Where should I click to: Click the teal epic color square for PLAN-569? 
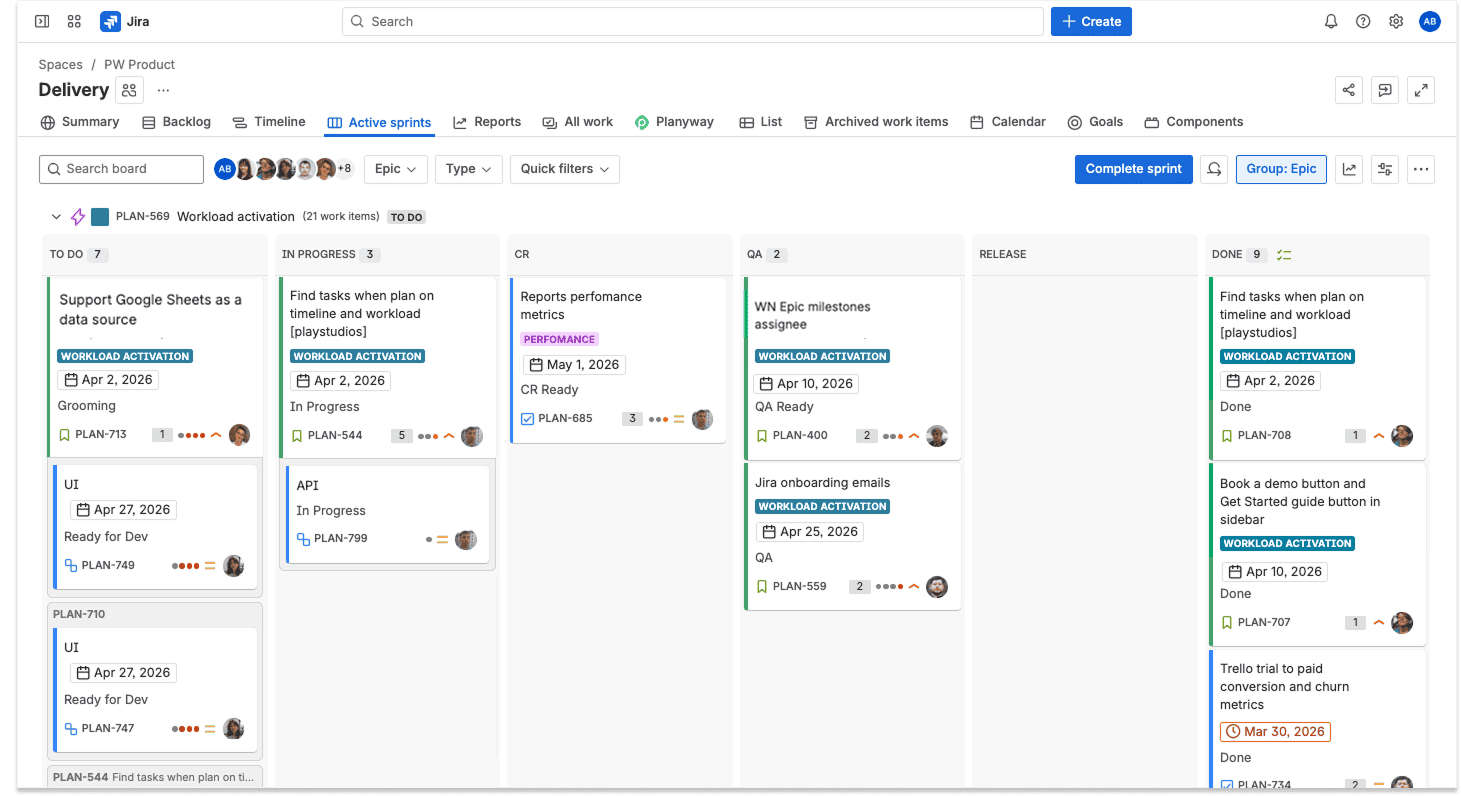click(x=100, y=217)
